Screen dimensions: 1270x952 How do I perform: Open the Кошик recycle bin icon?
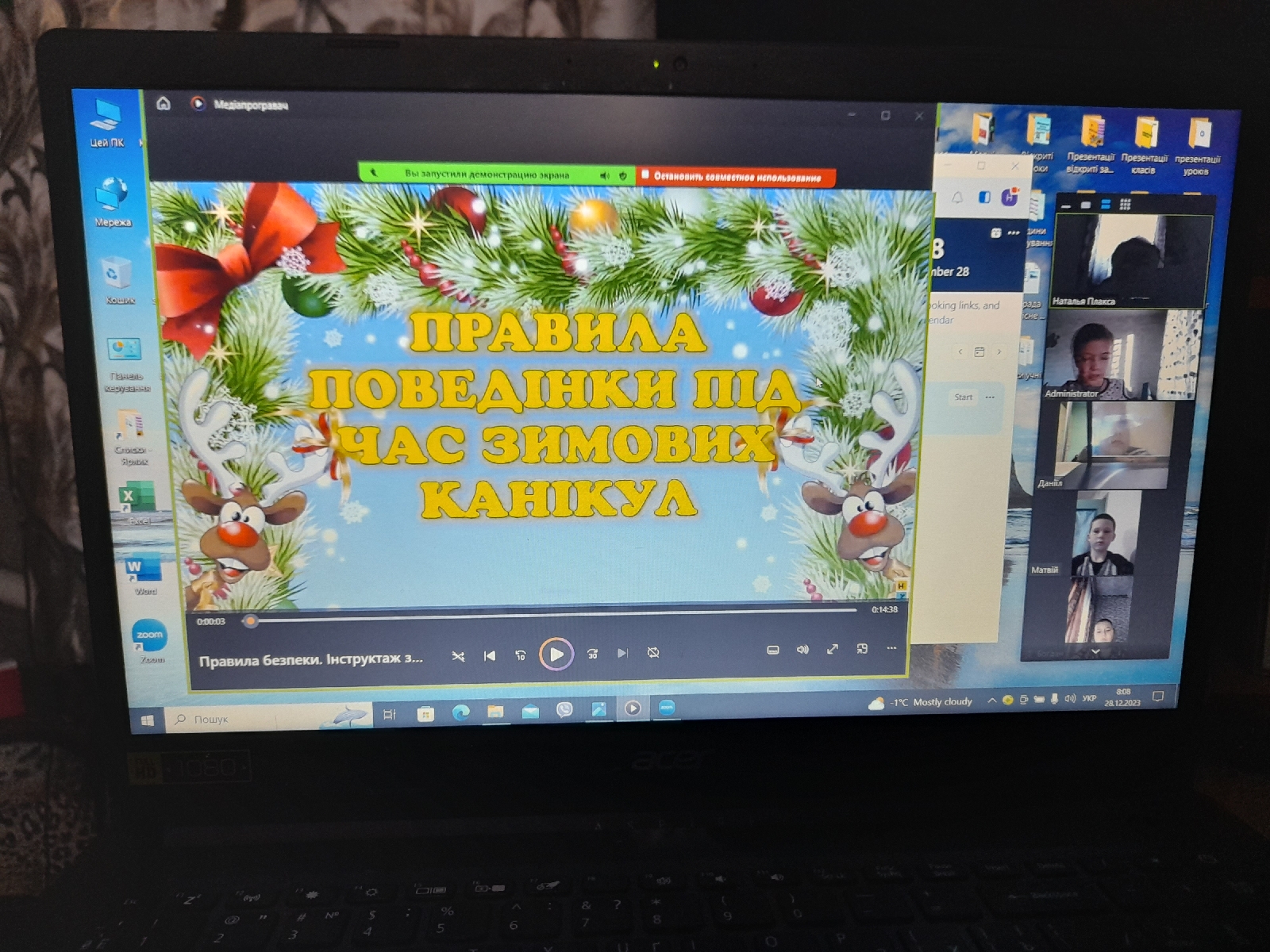coord(118,280)
